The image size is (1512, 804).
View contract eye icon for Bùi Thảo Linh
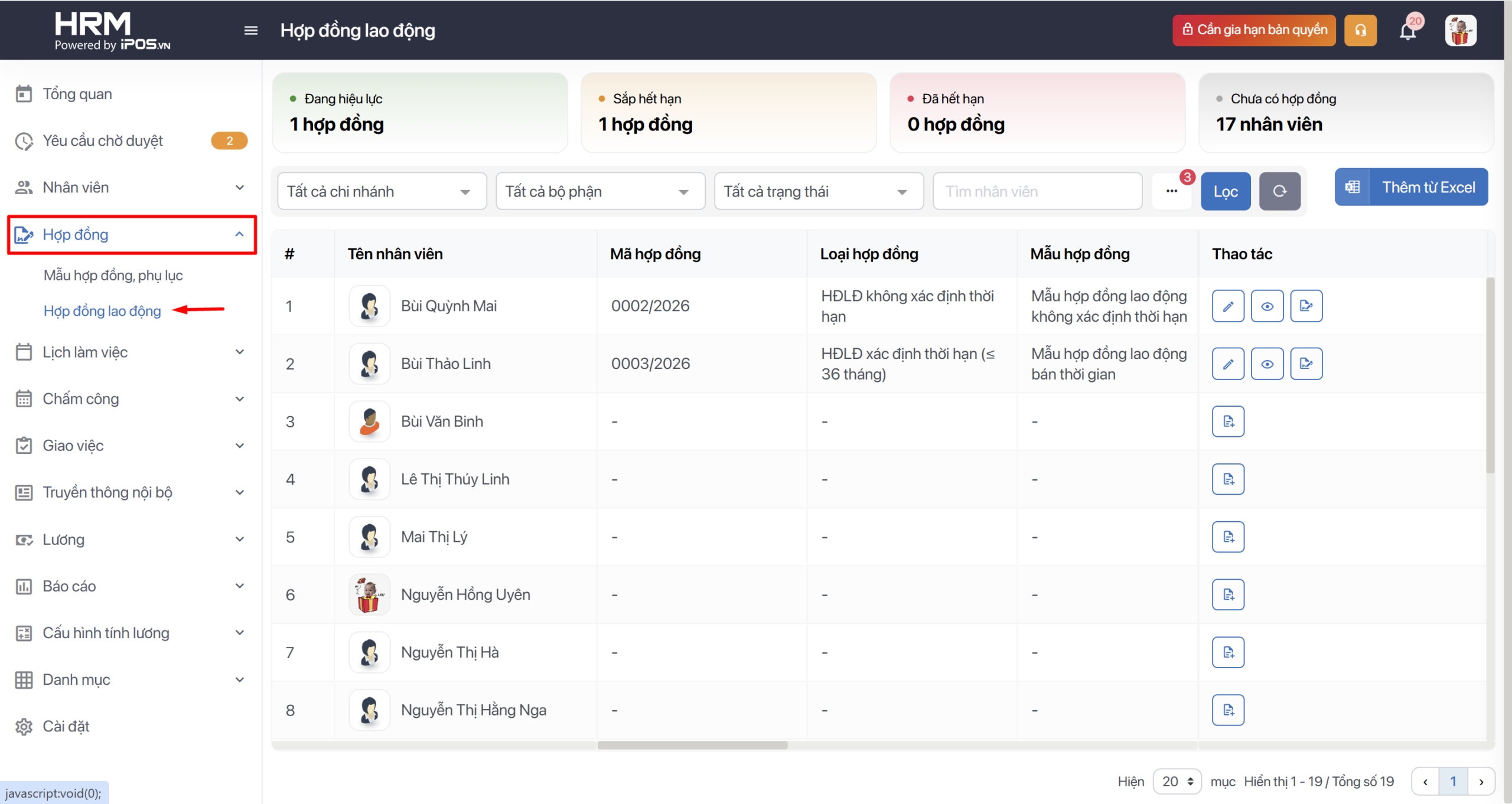1267,364
